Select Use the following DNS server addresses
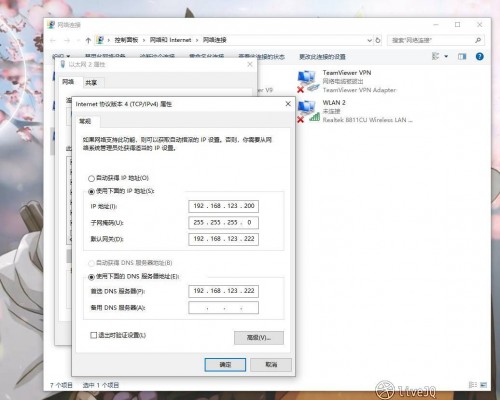 91,277
